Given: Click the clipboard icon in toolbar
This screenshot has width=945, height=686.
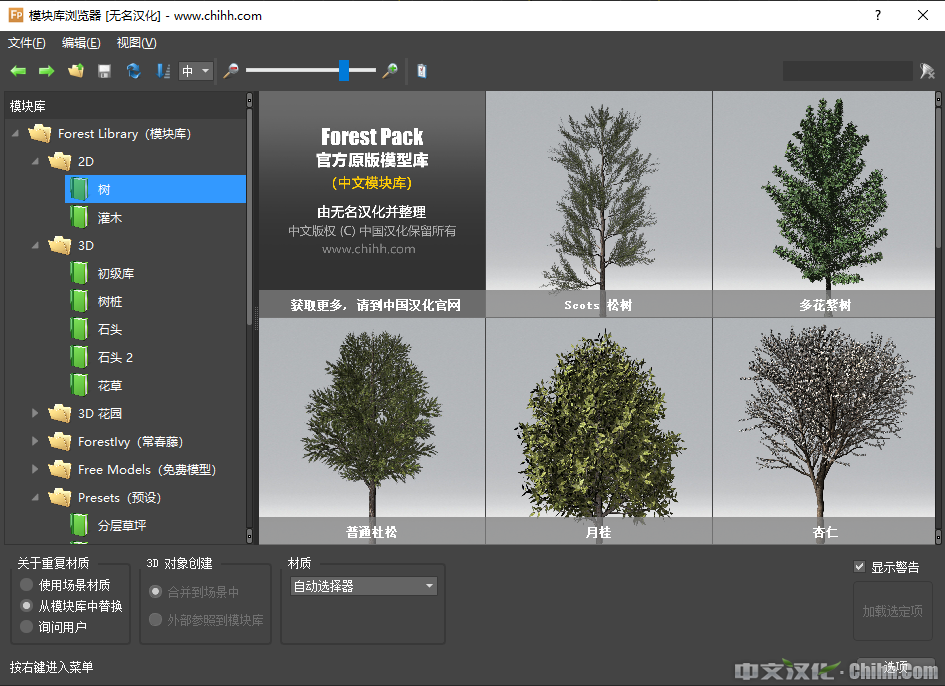Looking at the screenshot, I should pyautogui.click(x=422, y=71).
